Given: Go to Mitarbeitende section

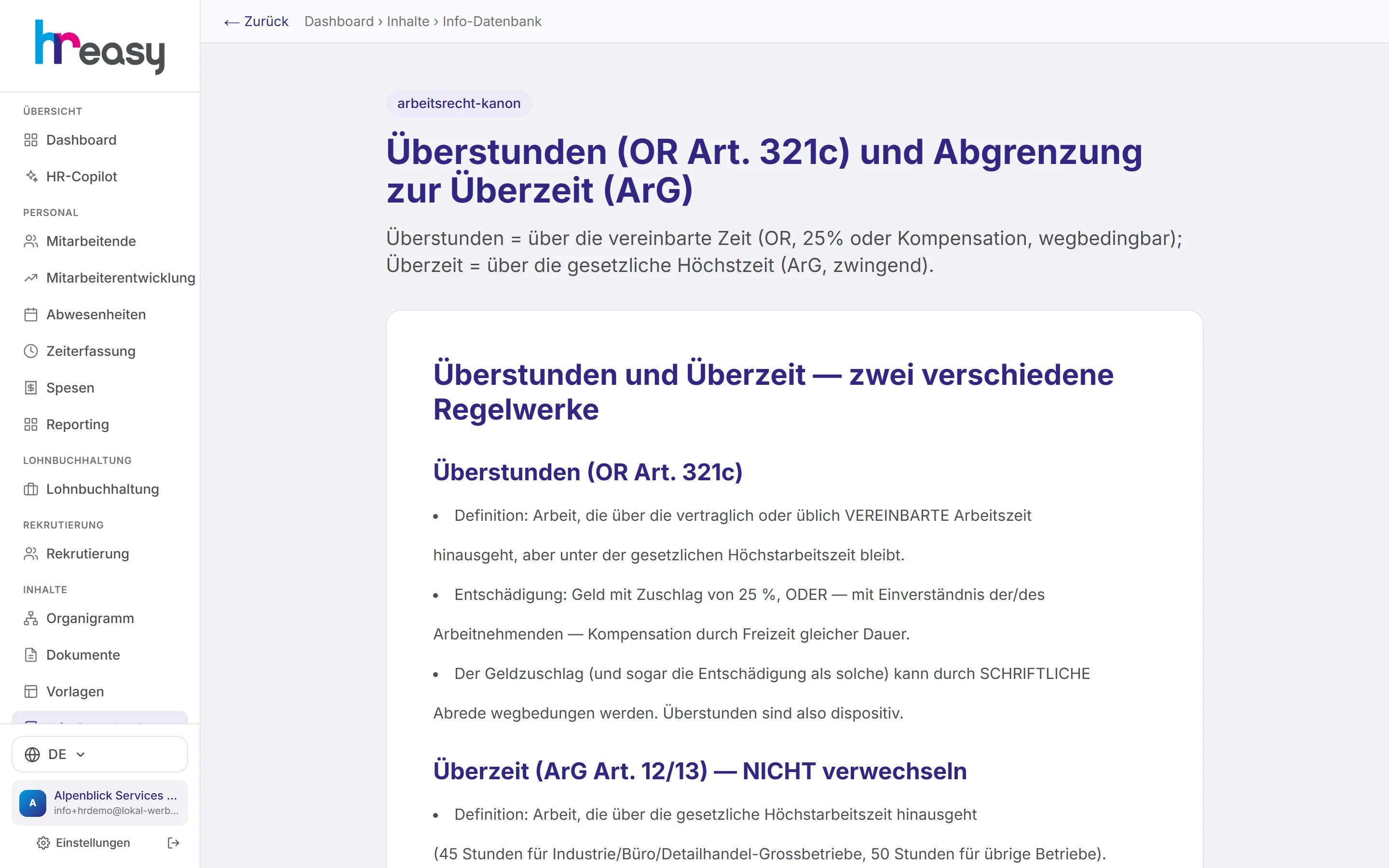Looking at the screenshot, I should tap(100, 241).
